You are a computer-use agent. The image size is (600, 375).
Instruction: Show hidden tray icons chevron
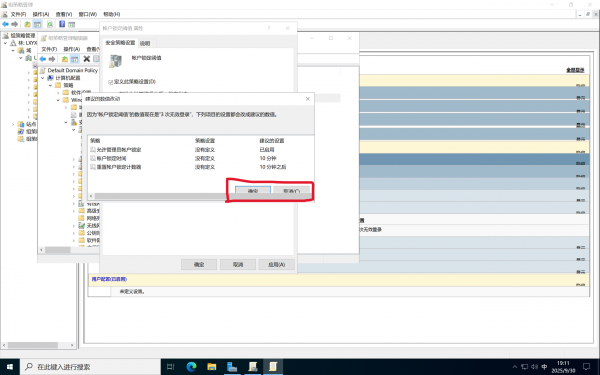click(515, 367)
